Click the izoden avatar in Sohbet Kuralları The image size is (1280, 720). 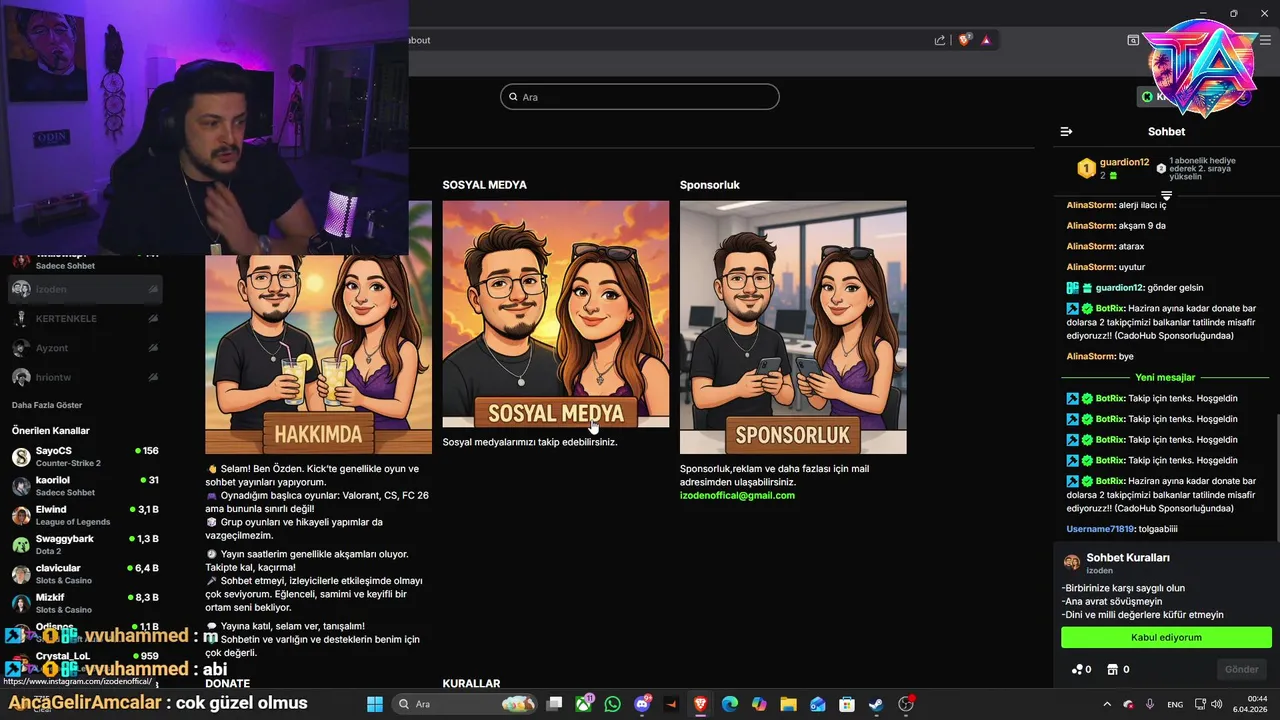coord(1072,563)
